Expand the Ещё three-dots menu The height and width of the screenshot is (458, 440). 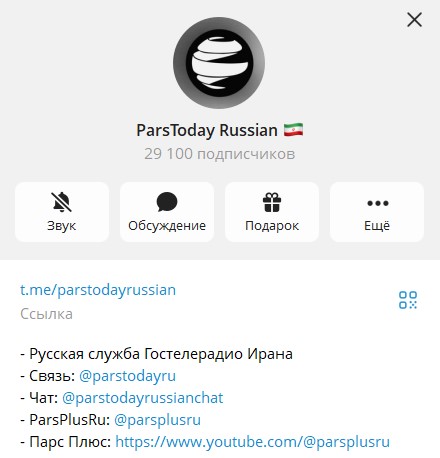click(377, 203)
